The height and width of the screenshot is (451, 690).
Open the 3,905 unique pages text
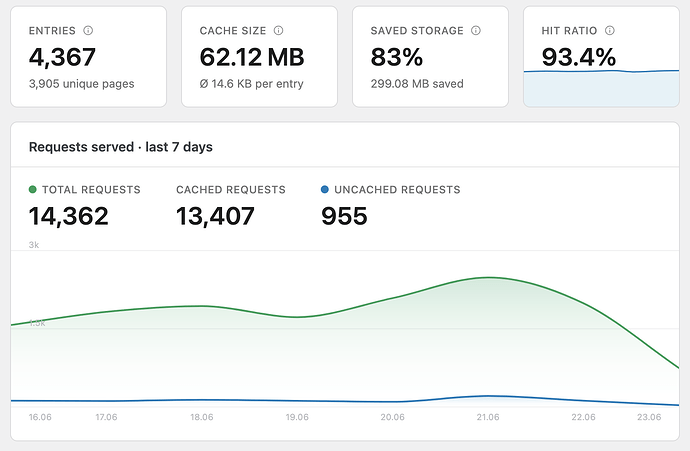pyautogui.click(x=81, y=84)
